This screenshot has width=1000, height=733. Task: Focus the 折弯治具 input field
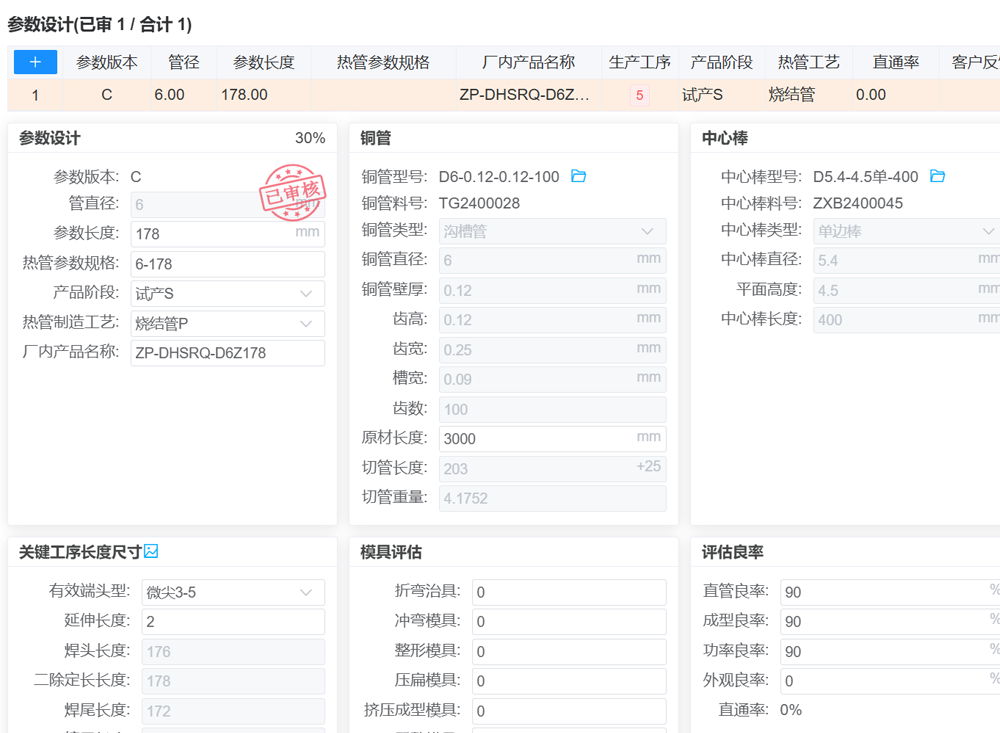tap(568, 593)
